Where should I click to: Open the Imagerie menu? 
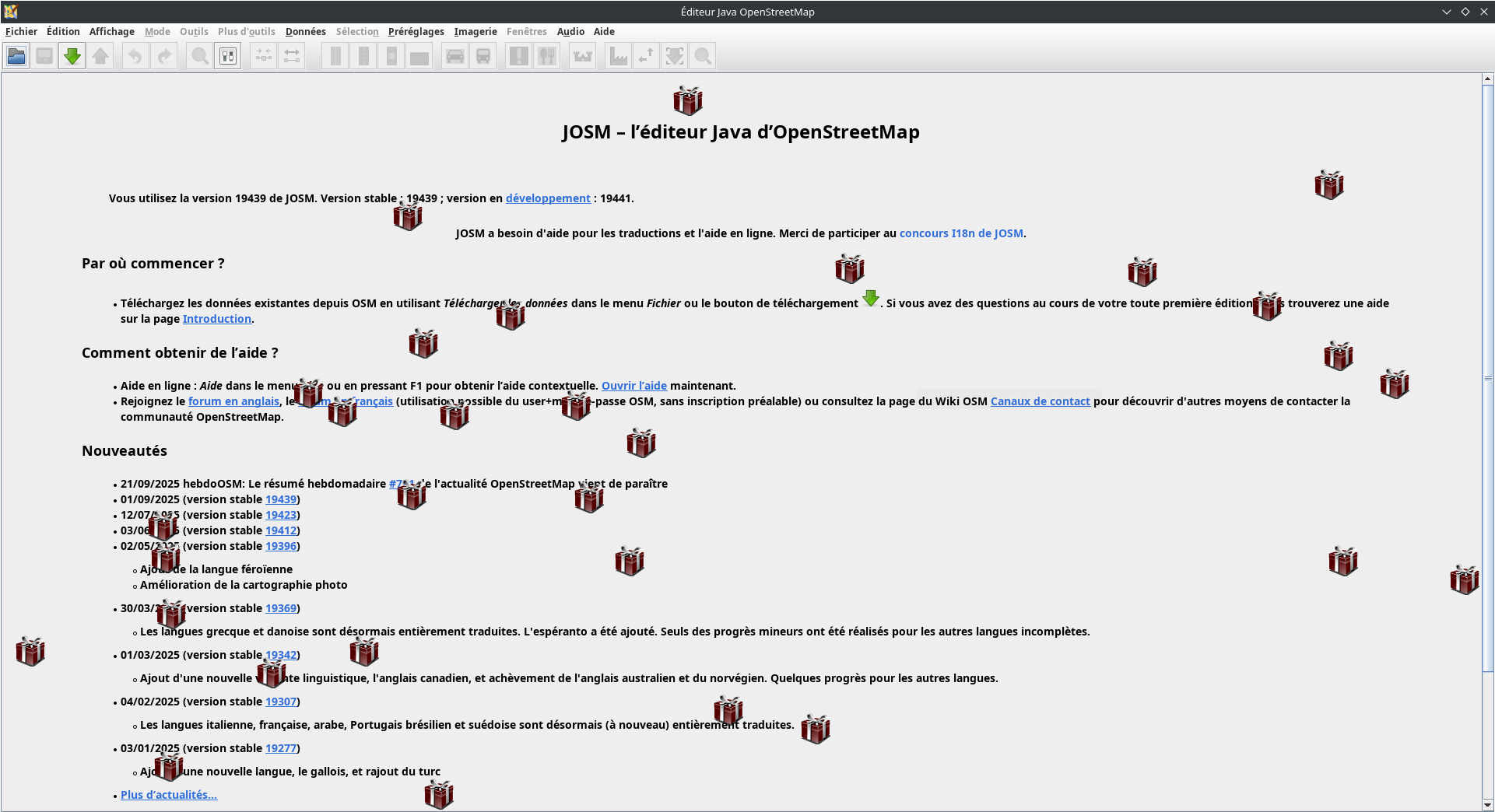click(x=475, y=32)
